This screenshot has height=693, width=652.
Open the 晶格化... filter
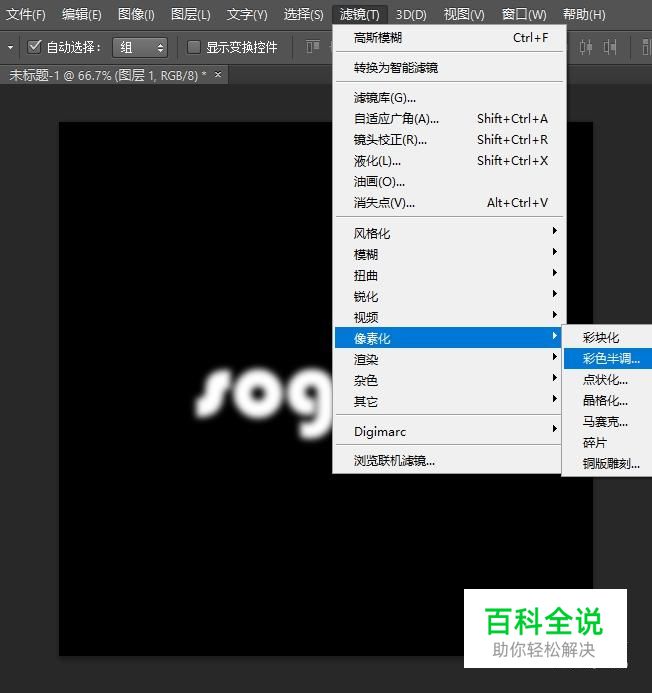(608, 400)
